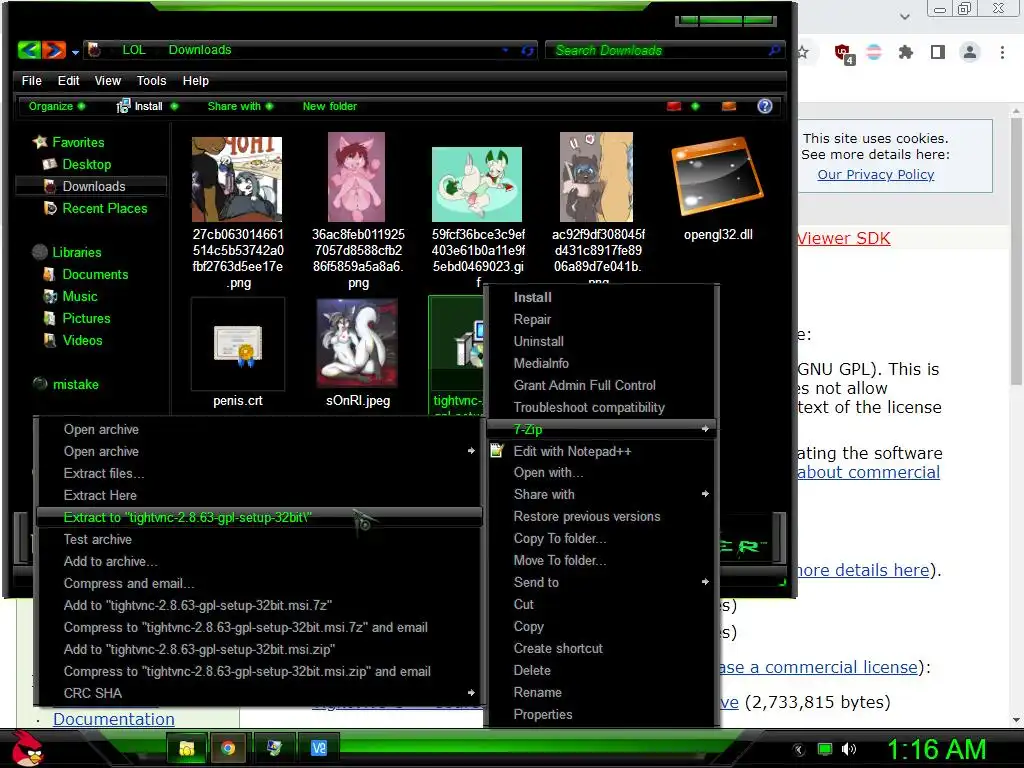Viewport: 1024px width, 768px height.
Task: Click the folder icon in the address bar
Action: (x=94, y=50)
